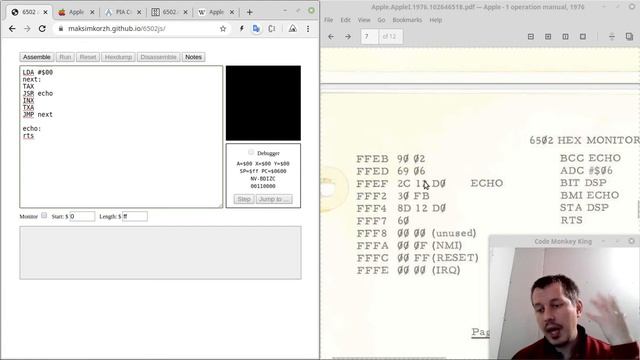Screen dimensions: 640x360
Task: Switch to the PIA tab
Action: [x=122, y=12]
